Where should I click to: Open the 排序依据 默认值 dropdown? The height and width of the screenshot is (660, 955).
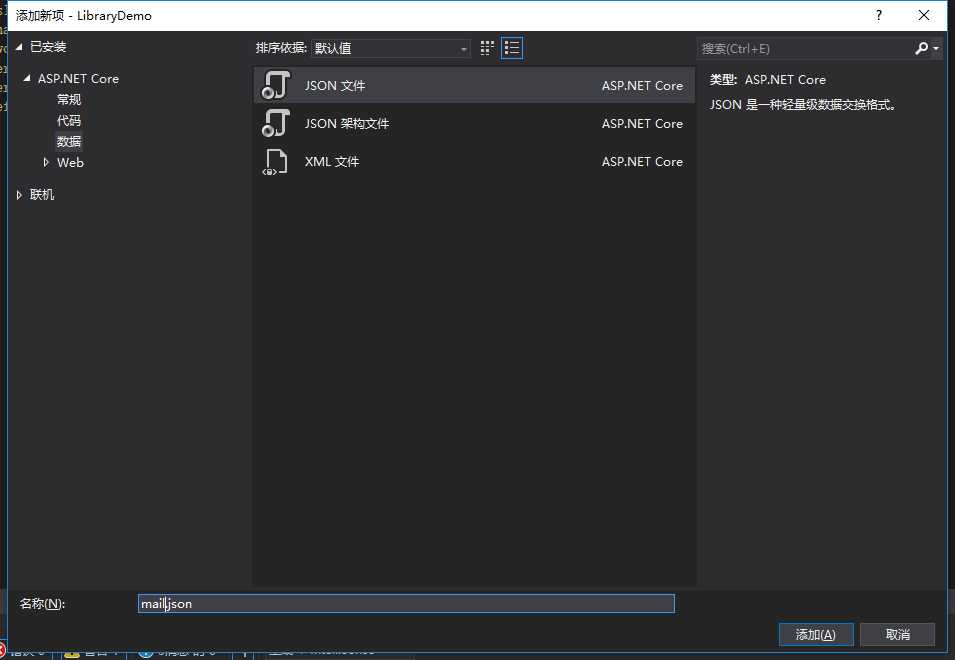point(390,48)
